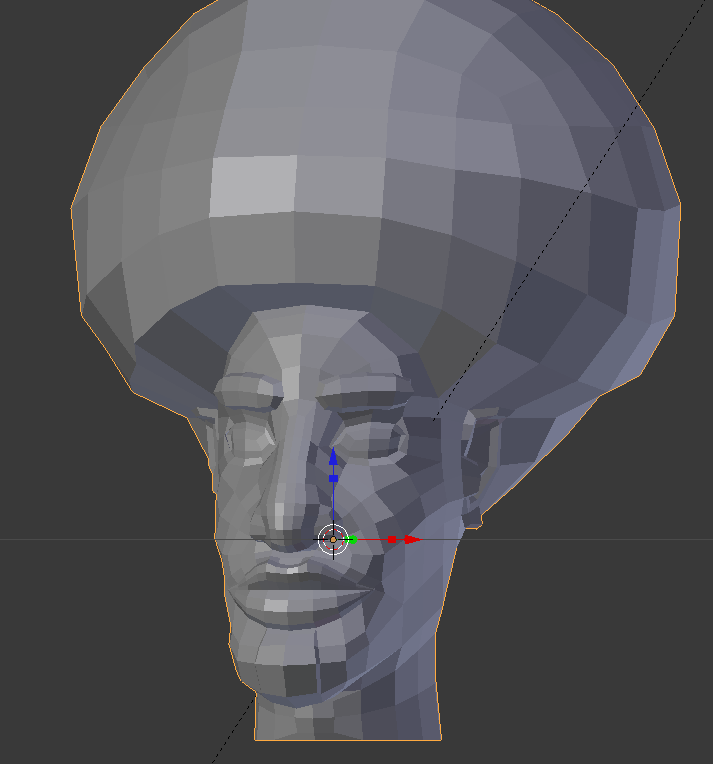Viewport: 713px width, 764px height.
Task: Grab the blue Z-axis translate arrow tip
Action: 333,457
